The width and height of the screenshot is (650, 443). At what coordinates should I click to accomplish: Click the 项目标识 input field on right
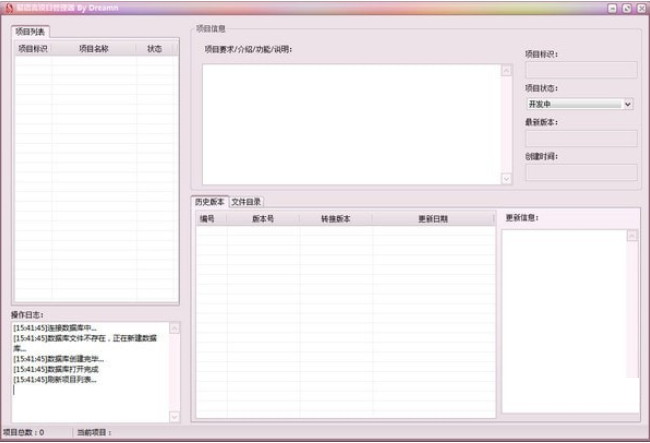pos(581,70)
